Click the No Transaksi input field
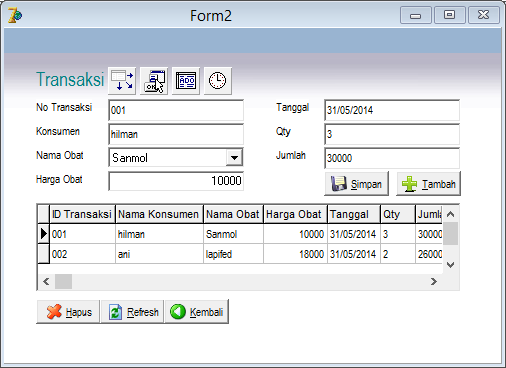The width and height of the screenshot is (506, 368). 176,110
